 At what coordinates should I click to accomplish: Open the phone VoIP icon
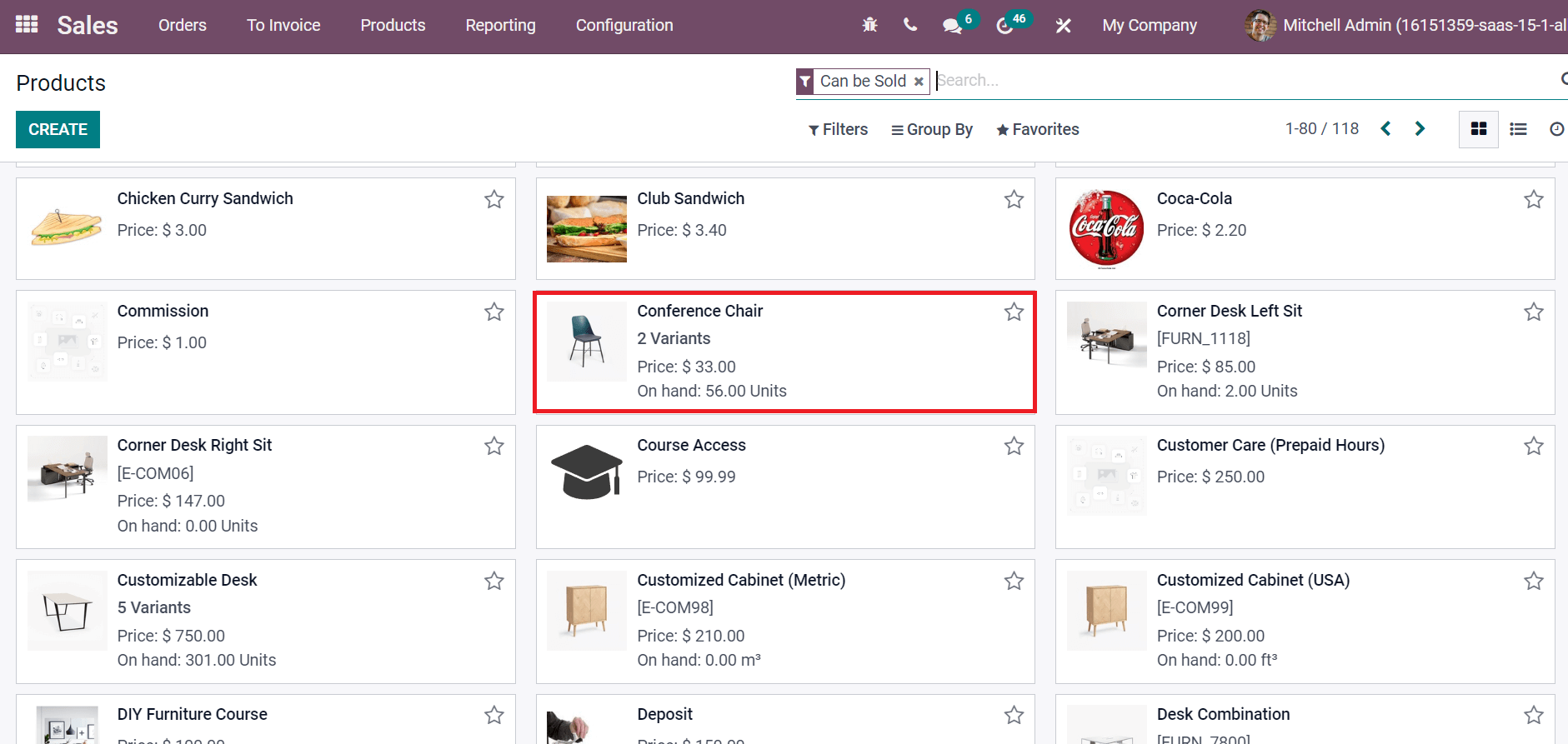910,25
